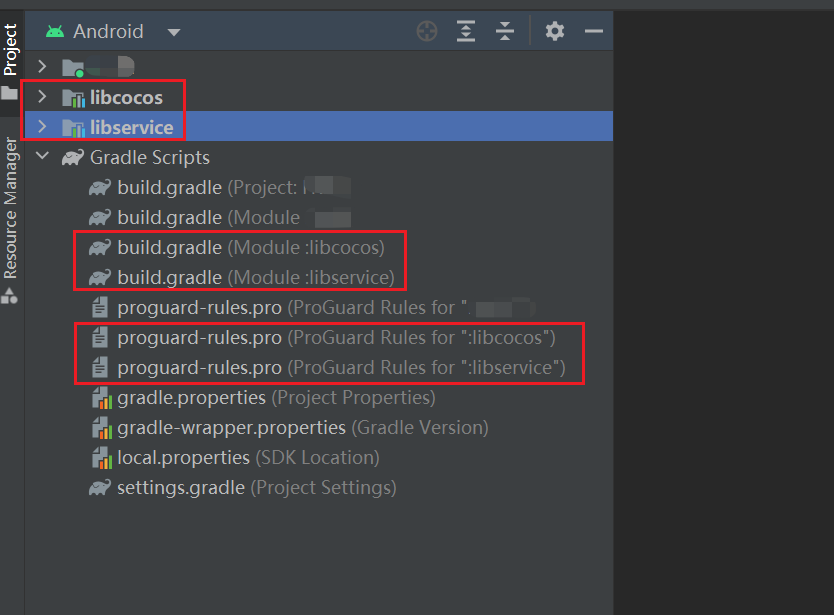This screenshot has width=834, height=615.
Task: Open the Resource Manager side tab
Action: pyautogui.click(x=10, y=208)
